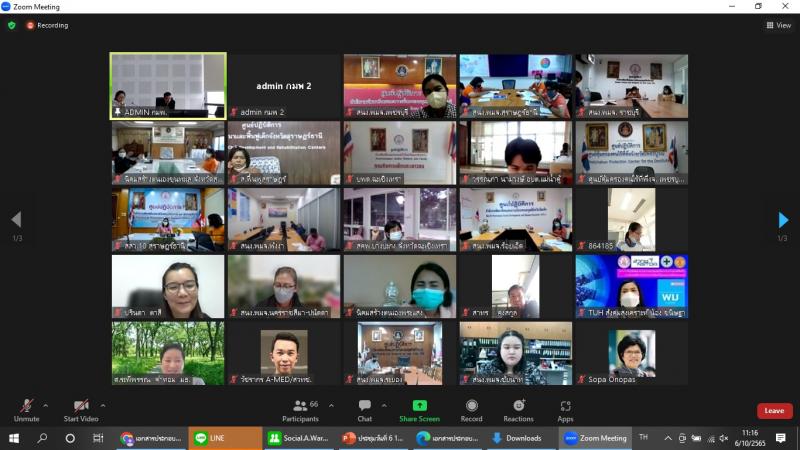This screenshot has height=450, width=800.
Task: Click Share Screen button
Action: pyautogui.click(x=419, y=411)
